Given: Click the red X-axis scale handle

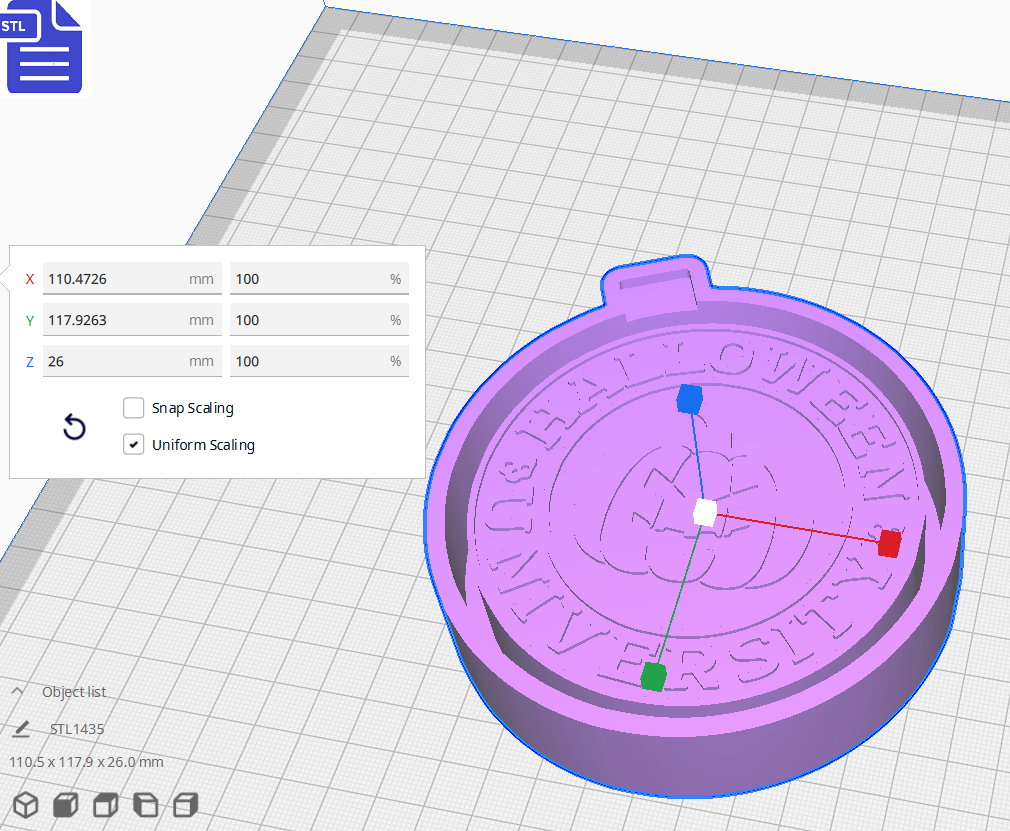Looking at the screenshot, I should [889, 544].
